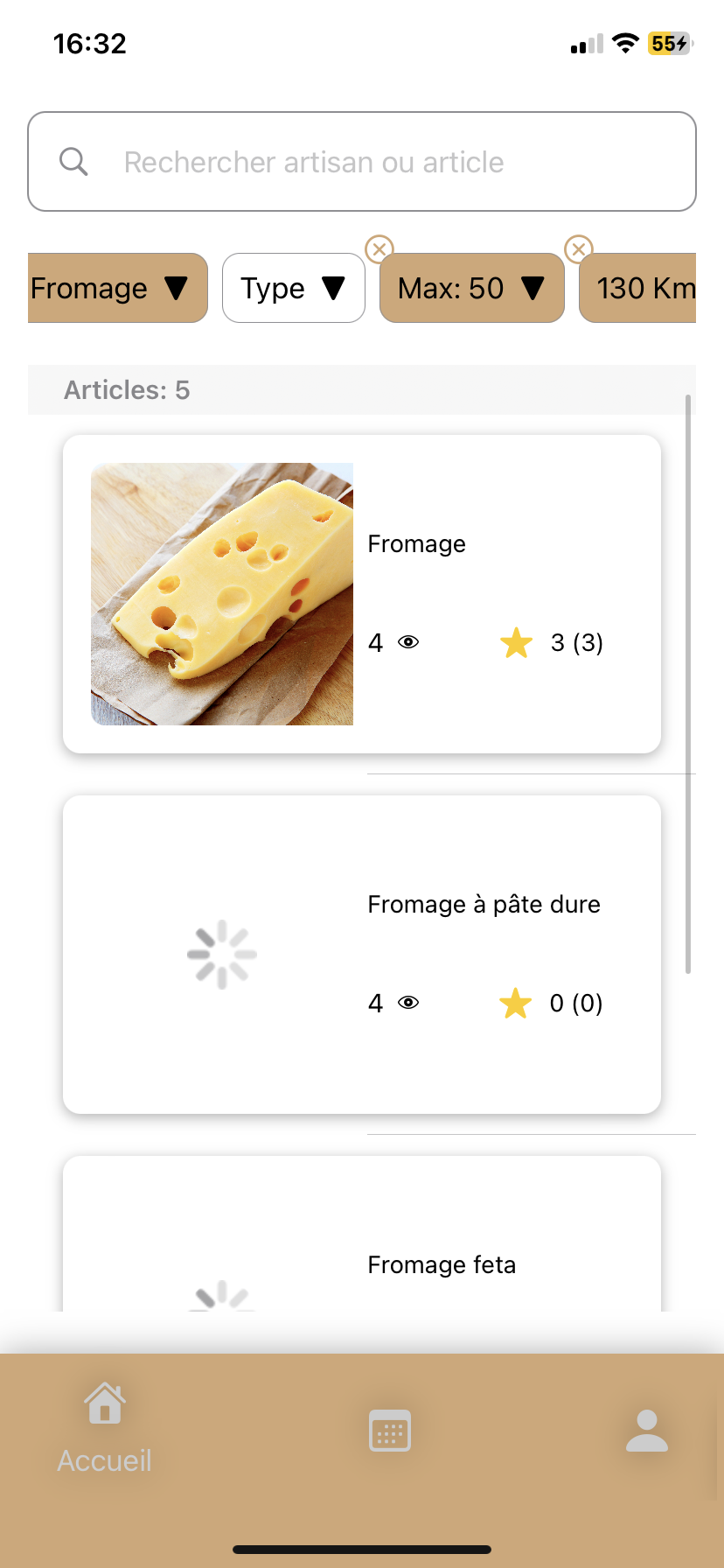Screen dimensions: 724x1568
Task: Open the profile person icon
Action: point(647,1431)
